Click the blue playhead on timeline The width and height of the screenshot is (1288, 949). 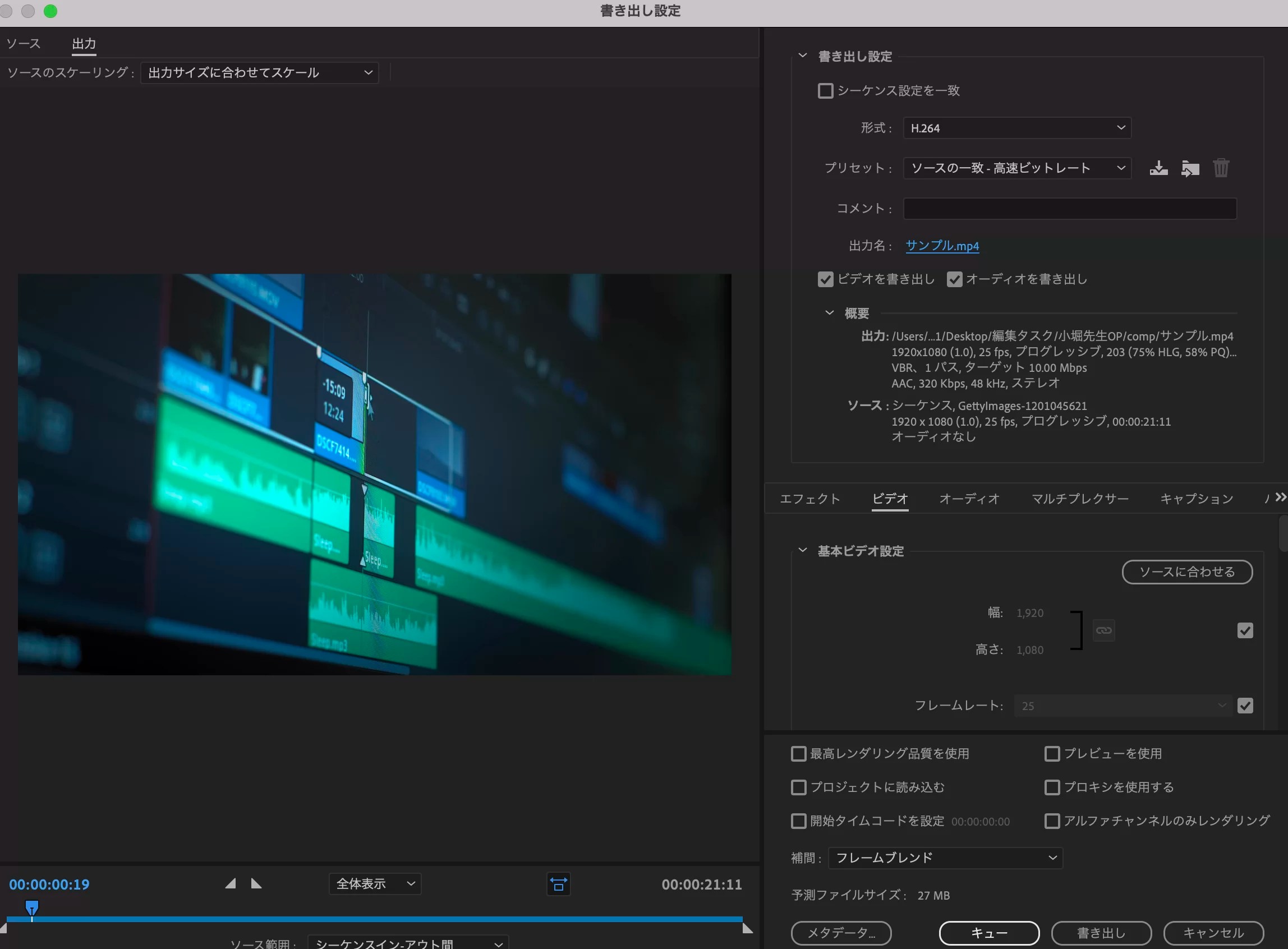32,907
